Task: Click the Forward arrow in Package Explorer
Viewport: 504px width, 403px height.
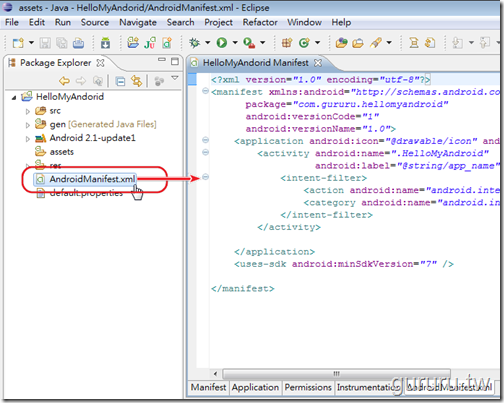Action: pyautogui.click(x=81, y=81)
